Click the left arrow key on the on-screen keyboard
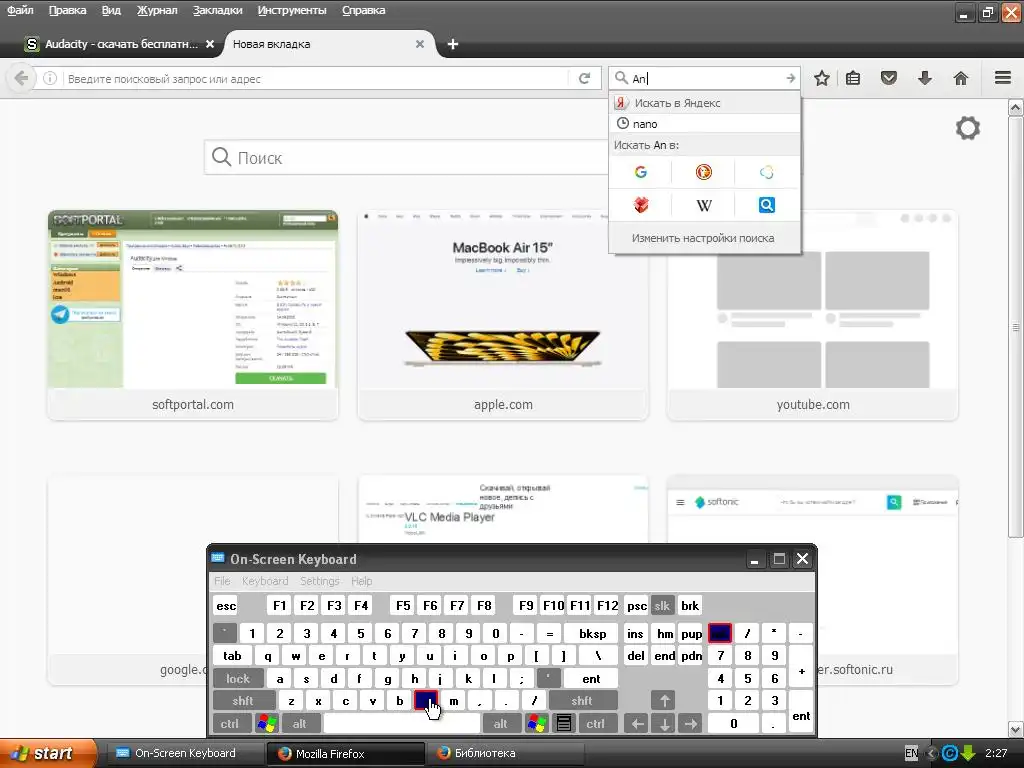Viewport: 1024px width, 768px height. [x=637, y=723]
